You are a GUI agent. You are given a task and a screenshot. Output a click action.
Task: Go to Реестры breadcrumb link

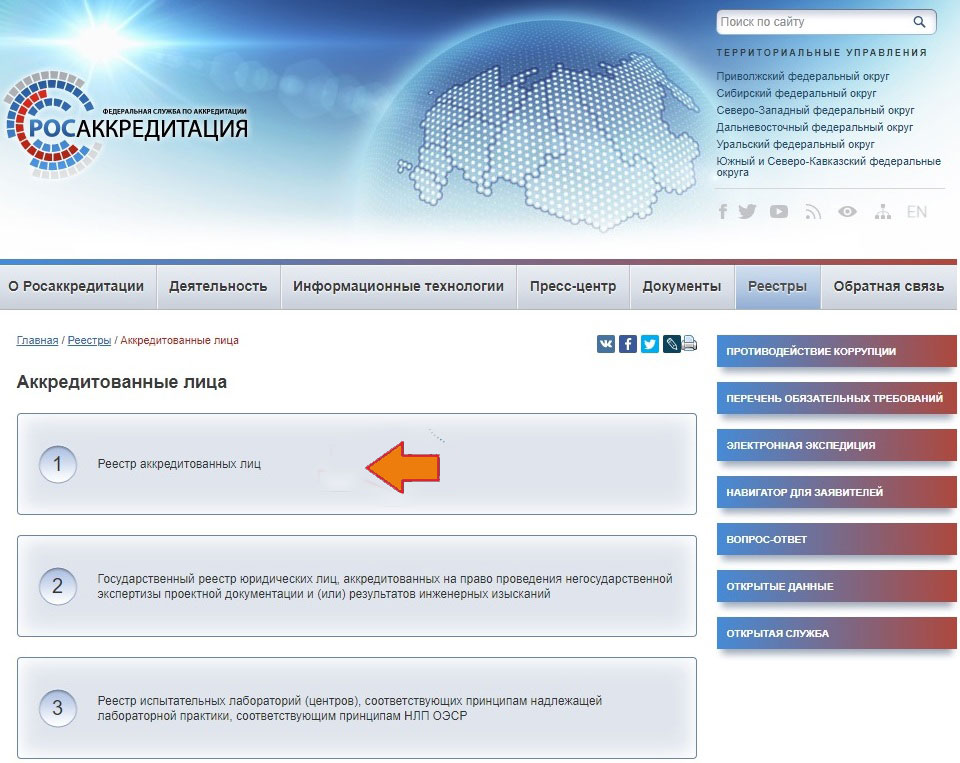point(89,340)
